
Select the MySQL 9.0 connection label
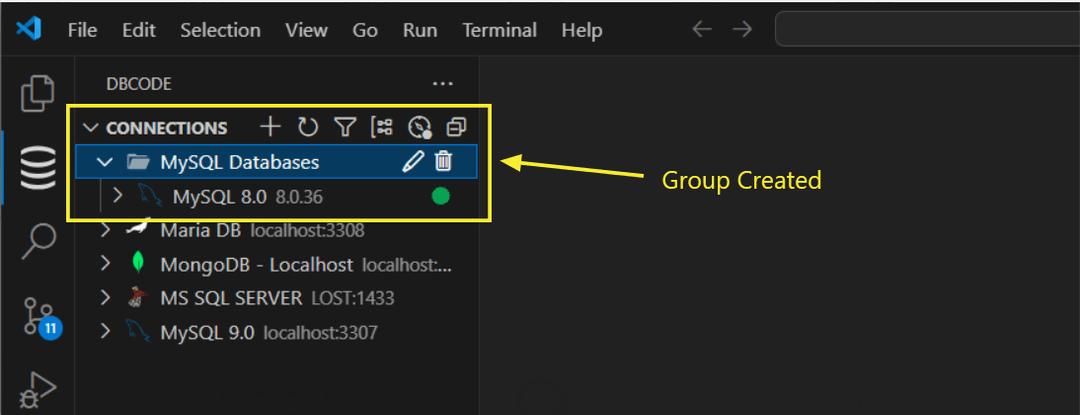[207, 332]
